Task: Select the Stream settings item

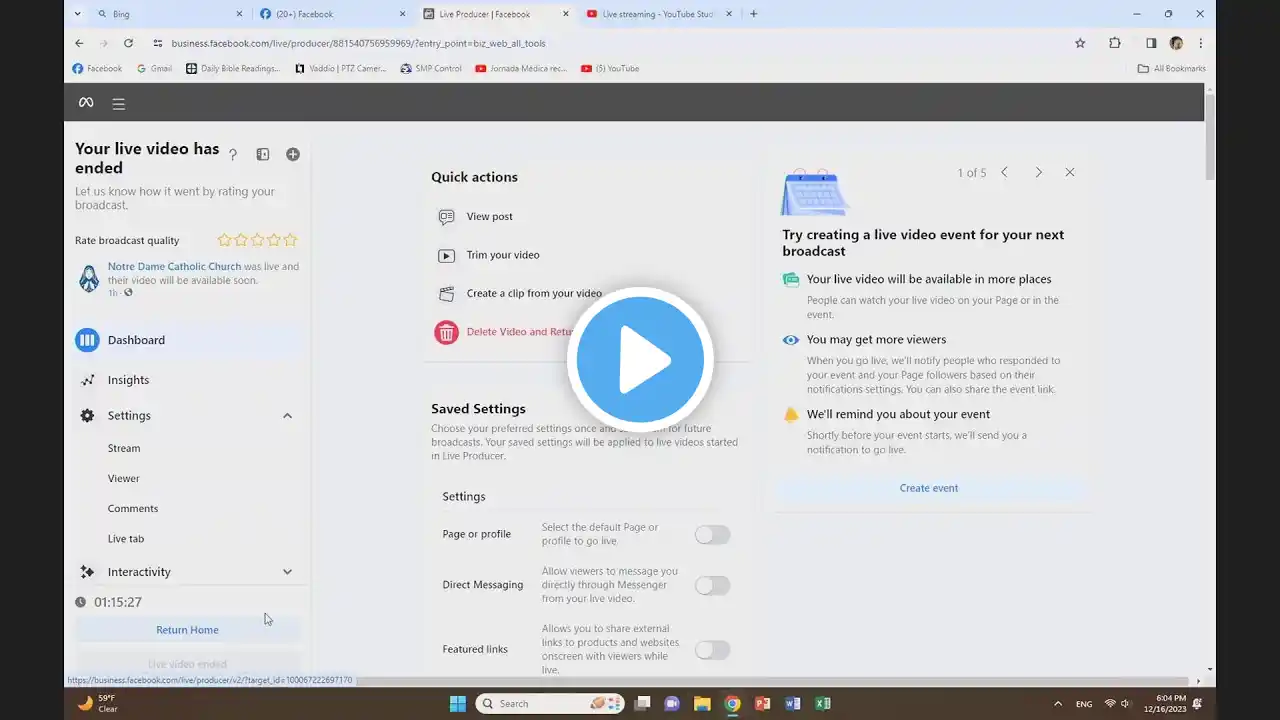Action: (124, 448)
